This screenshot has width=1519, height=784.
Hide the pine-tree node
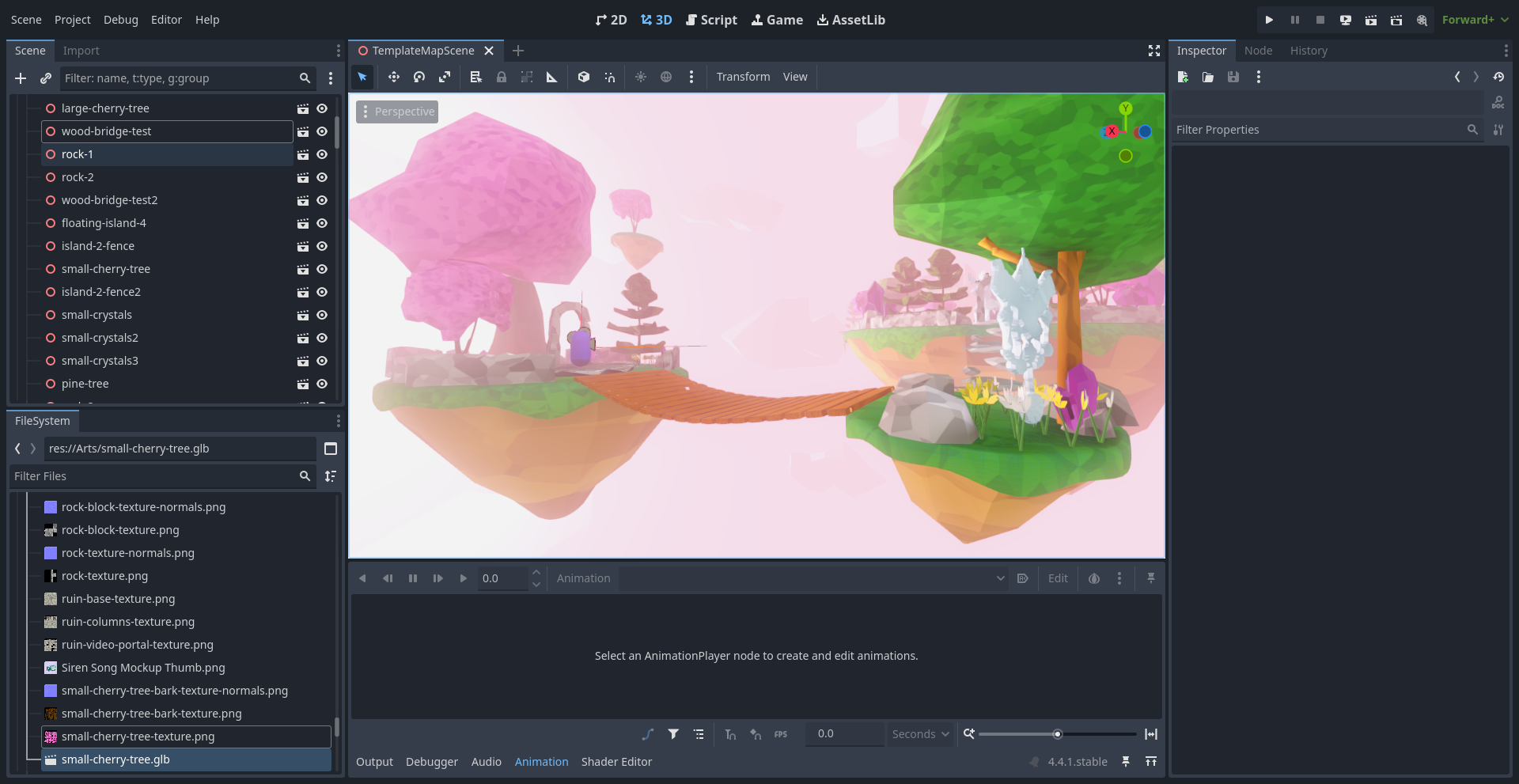click(322, 384)
